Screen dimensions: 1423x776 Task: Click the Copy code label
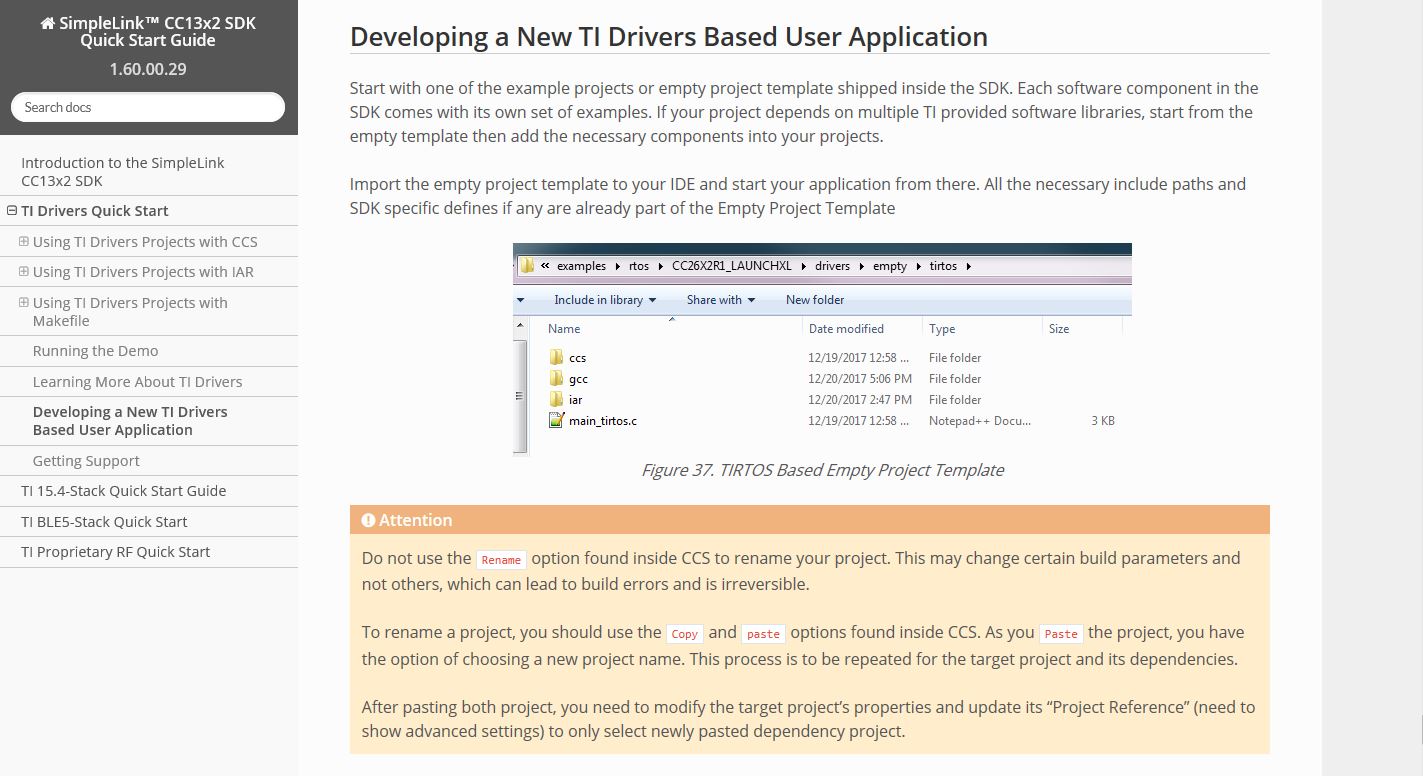click(x=685, y=634)
